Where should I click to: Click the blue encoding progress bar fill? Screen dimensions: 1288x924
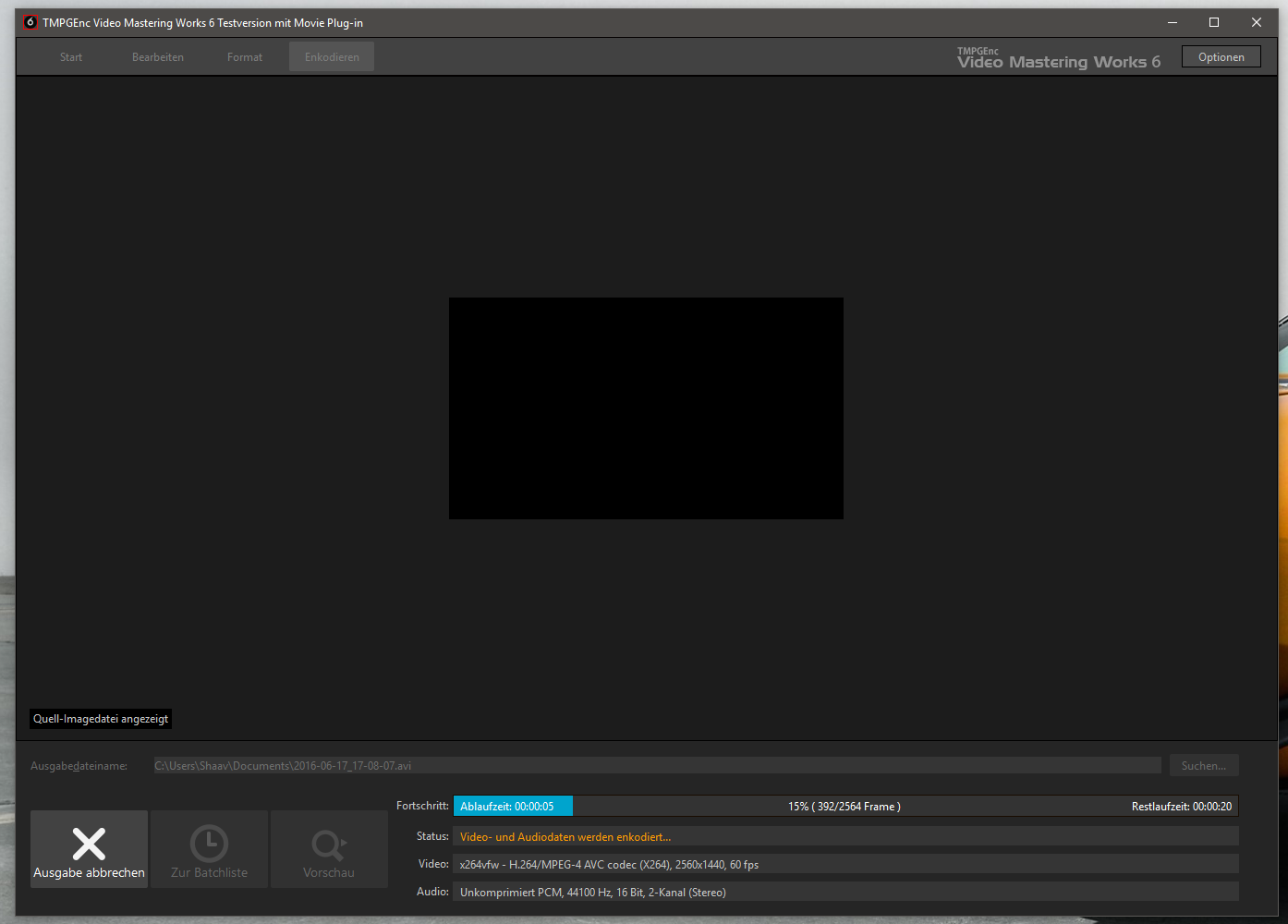513,807
